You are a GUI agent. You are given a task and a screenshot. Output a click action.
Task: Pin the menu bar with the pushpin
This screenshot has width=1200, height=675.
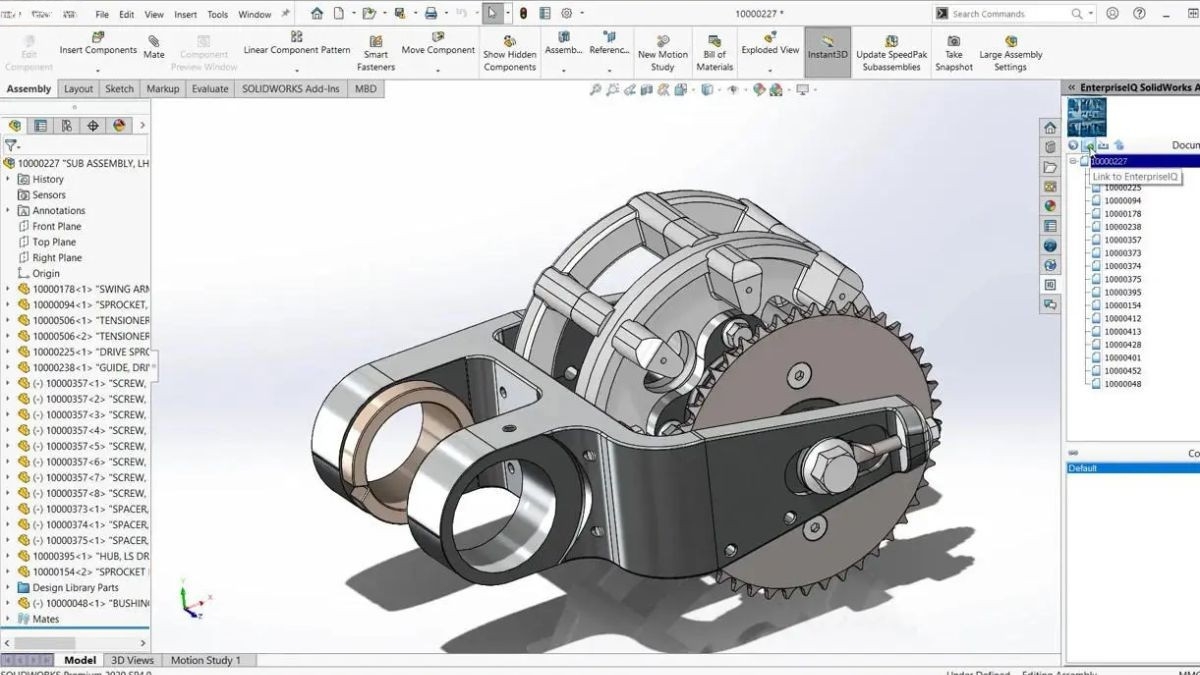coord(286,14)
